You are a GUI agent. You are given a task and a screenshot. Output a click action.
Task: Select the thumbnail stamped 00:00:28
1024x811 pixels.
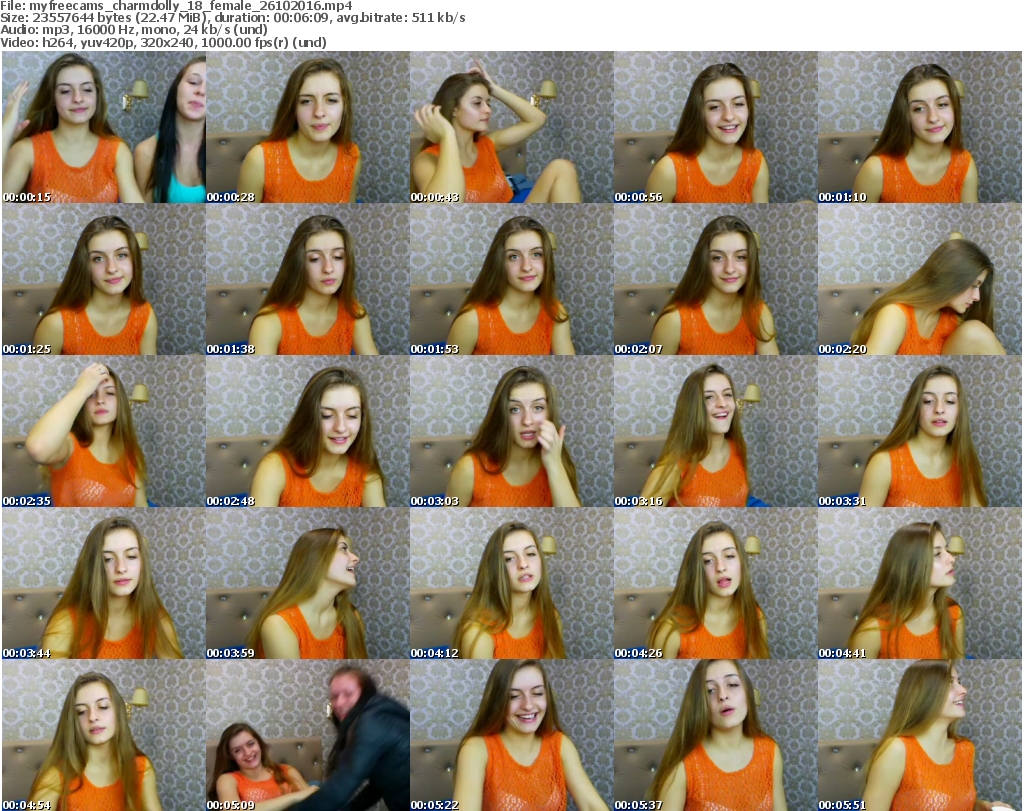(308, 127)
